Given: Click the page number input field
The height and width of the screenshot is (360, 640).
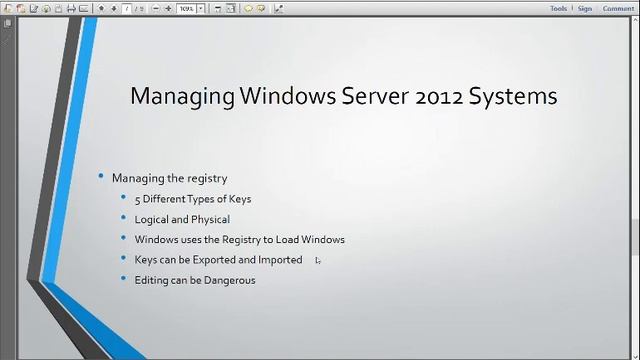Looking at the screenshot, I should coord(127,8).
